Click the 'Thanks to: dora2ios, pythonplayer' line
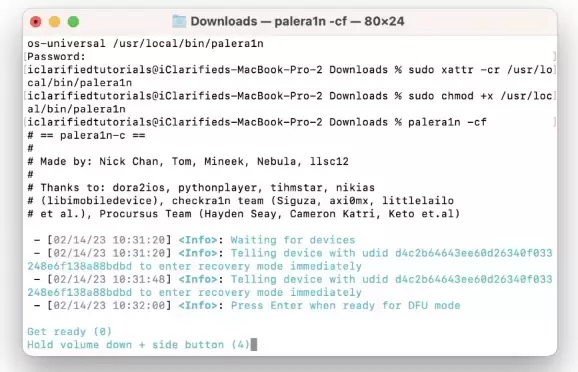 (201, 188)
